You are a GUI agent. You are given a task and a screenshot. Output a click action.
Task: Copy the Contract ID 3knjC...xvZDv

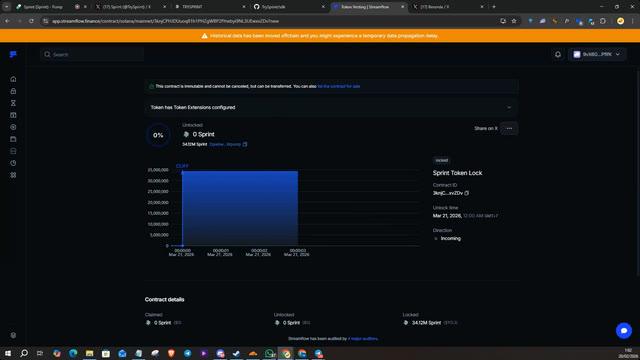(467, 193)
